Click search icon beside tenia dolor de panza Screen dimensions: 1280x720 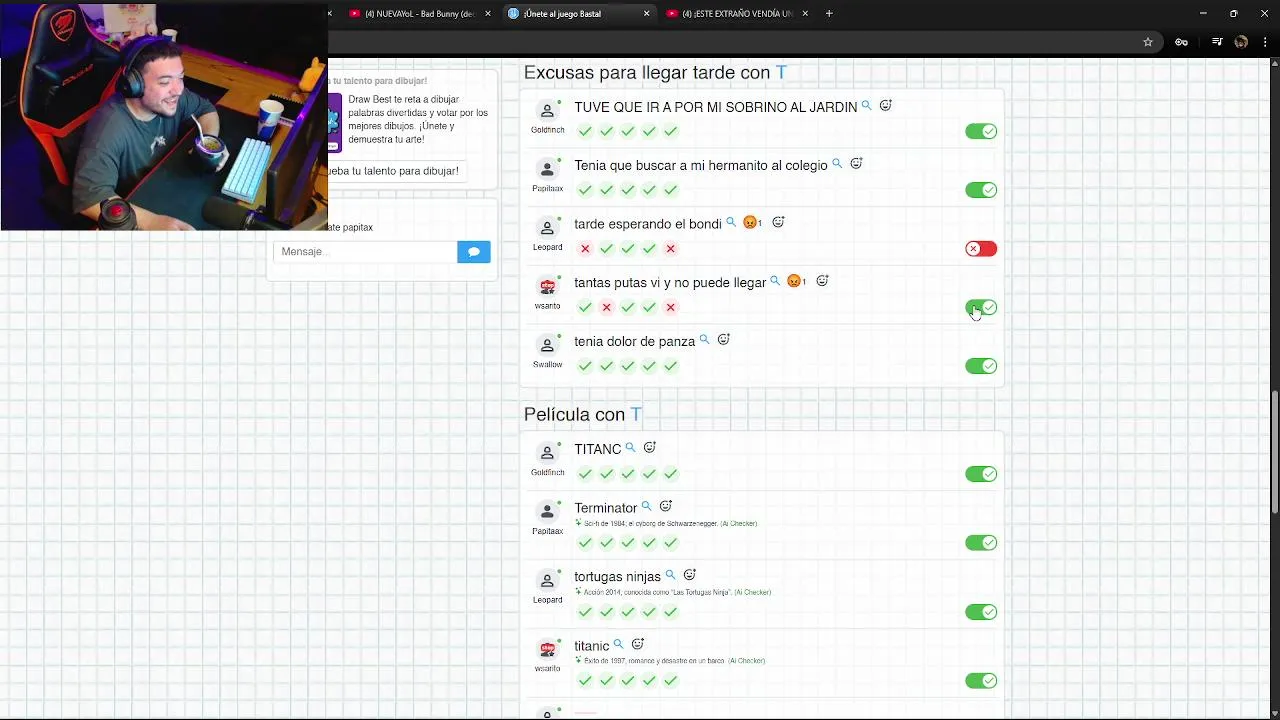coord(704,340)
